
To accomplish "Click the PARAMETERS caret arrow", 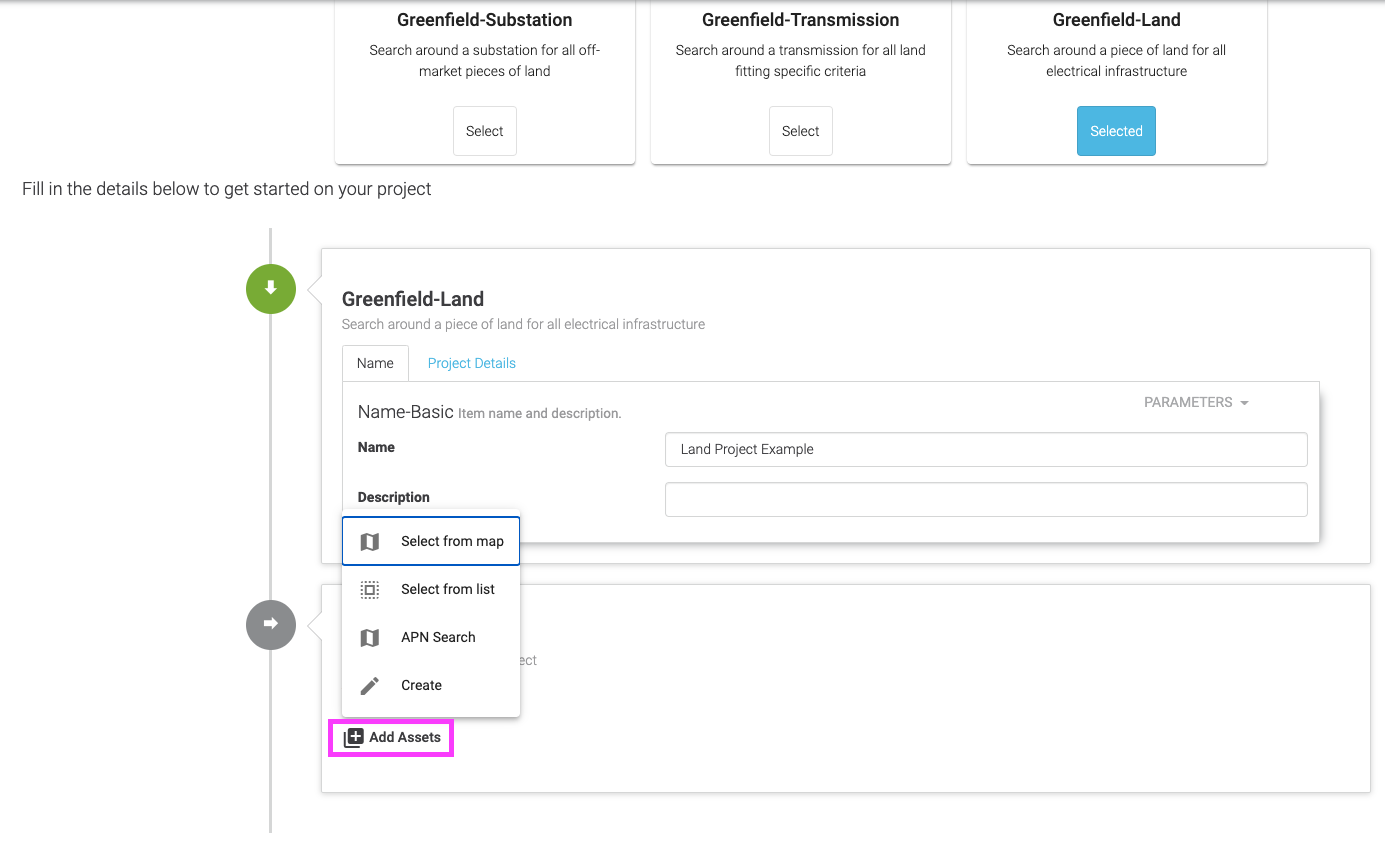I will (x=1244, y=403).
